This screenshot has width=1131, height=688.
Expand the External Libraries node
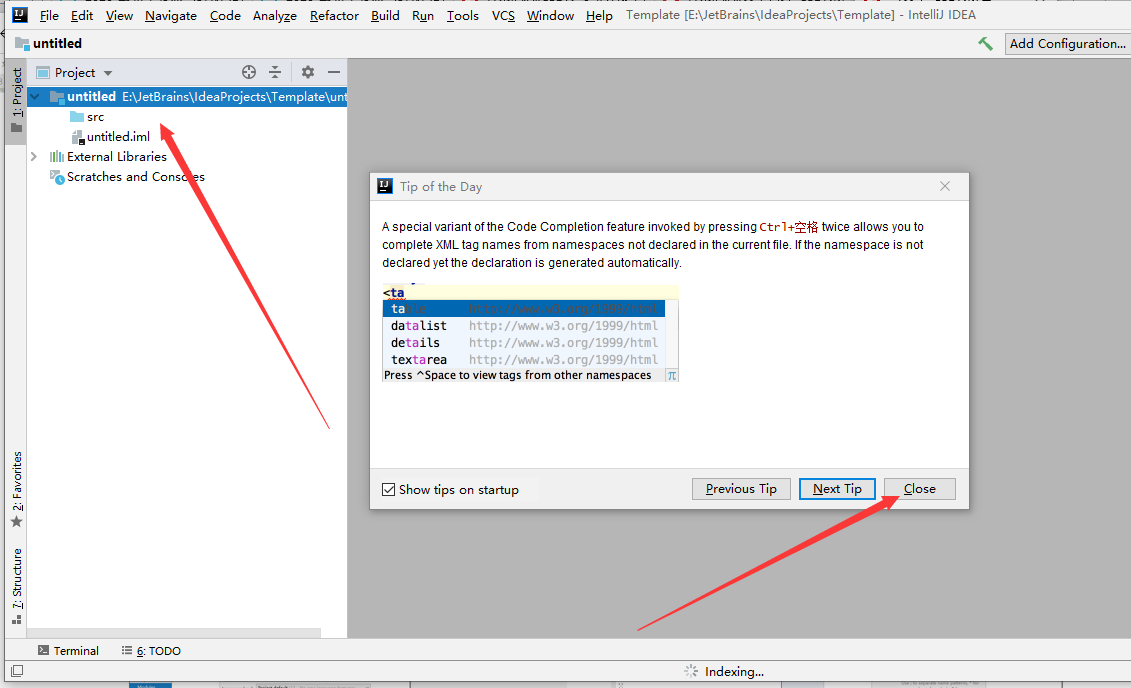(x=34, y=156)
